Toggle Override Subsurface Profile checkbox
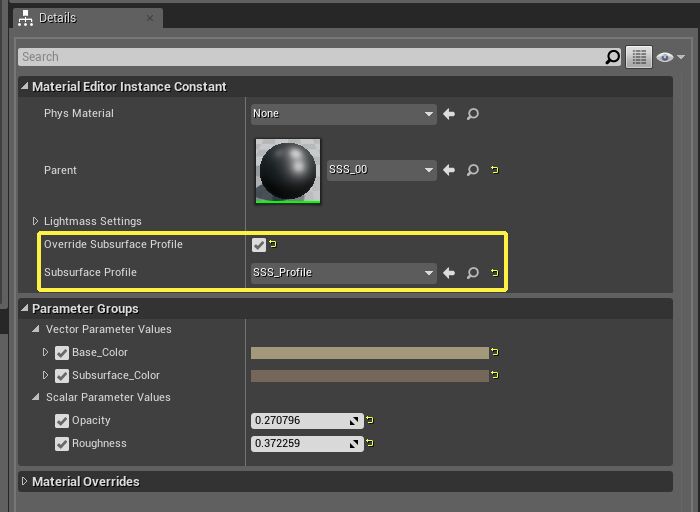700x512 pixels. 259,244
